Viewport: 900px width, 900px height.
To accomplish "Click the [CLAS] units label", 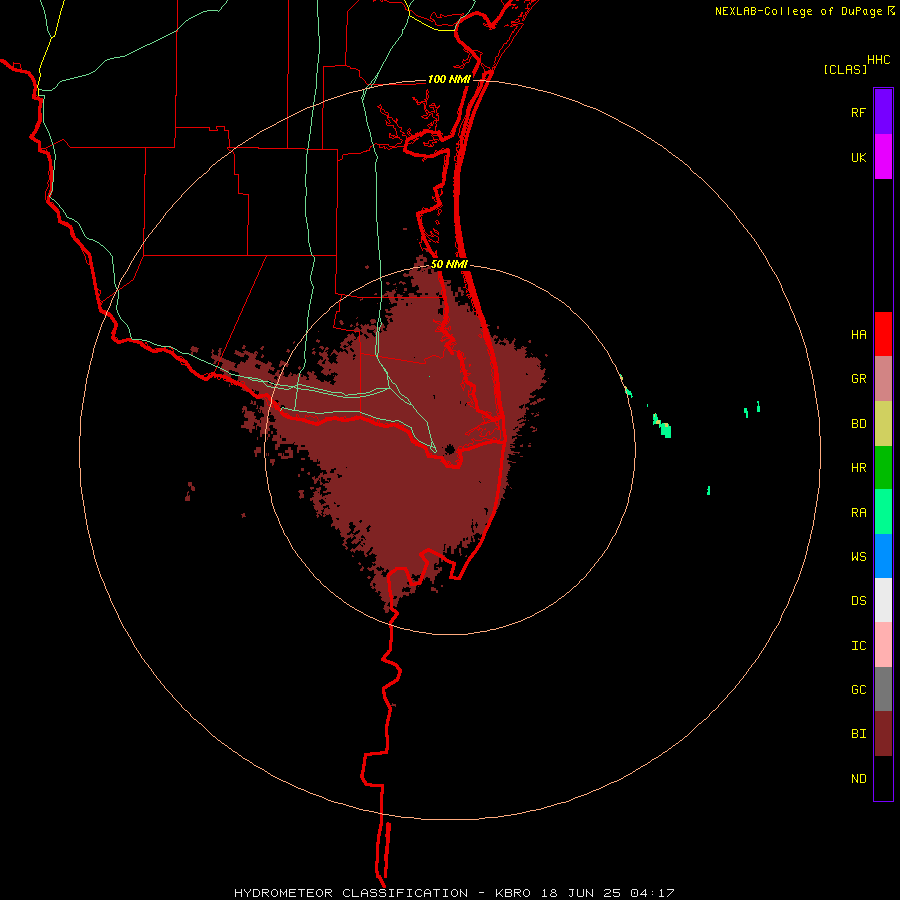I will pyautogui.click(x=845, y=69).
